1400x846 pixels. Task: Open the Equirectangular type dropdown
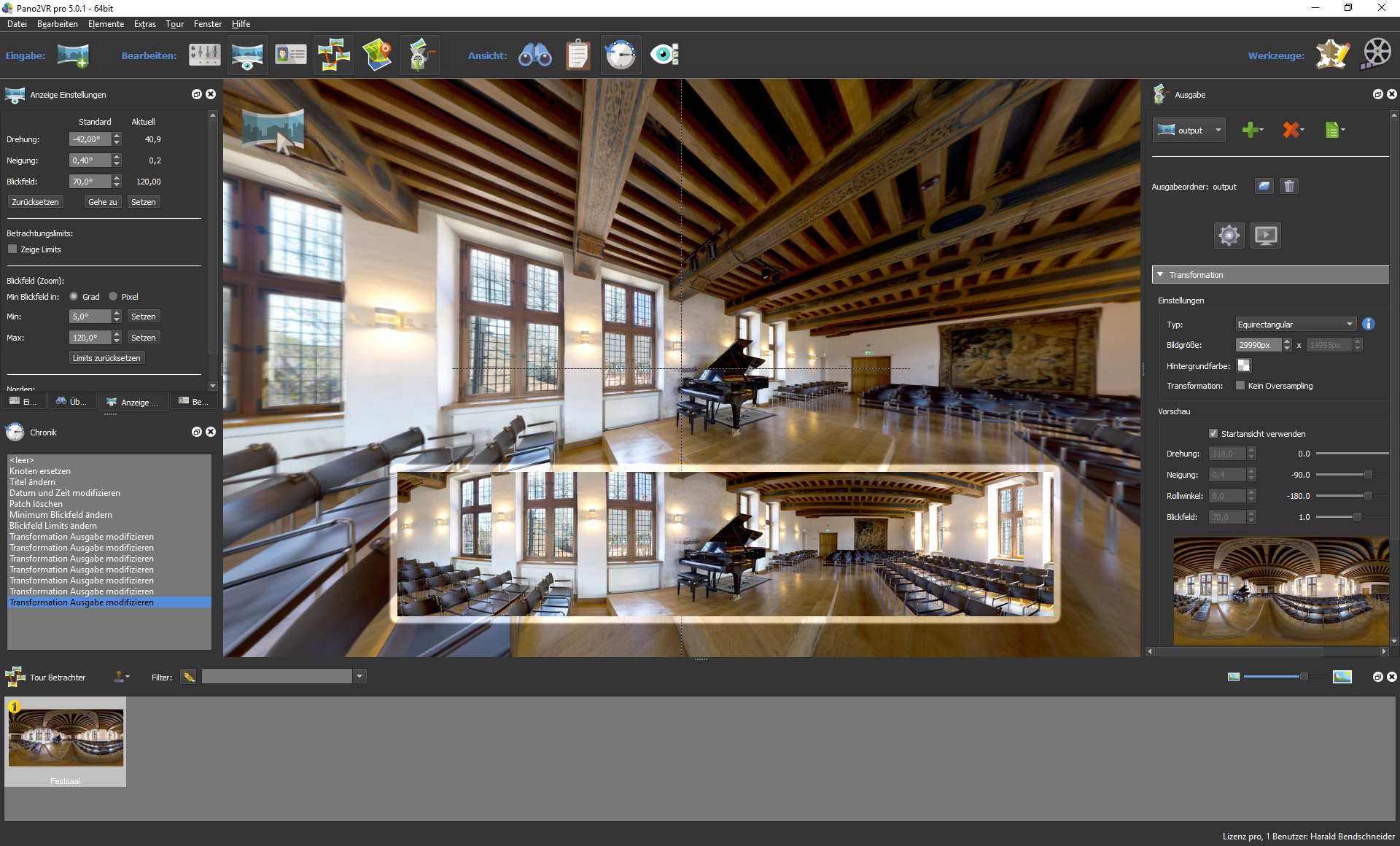pos(1295,325)
